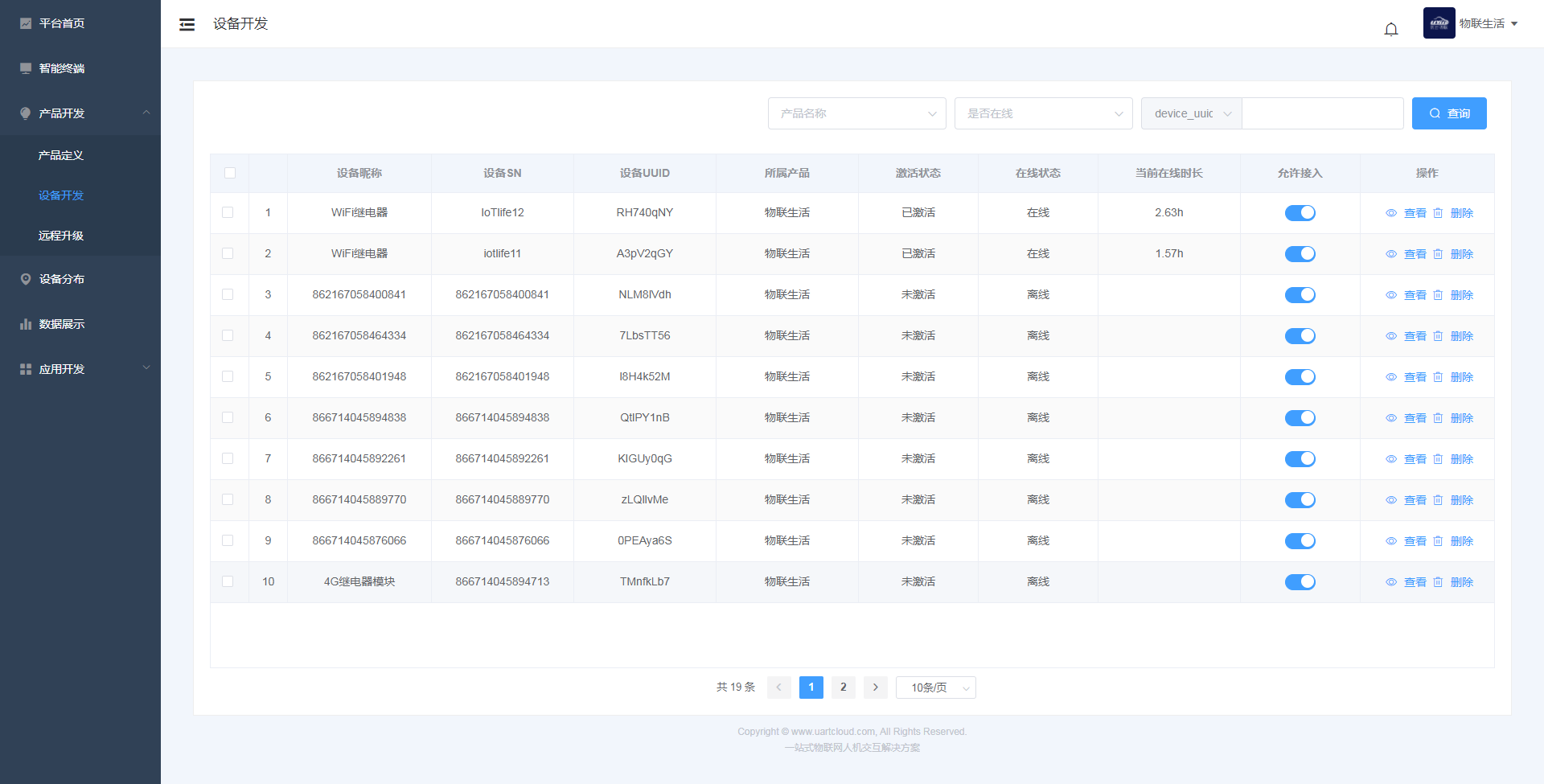Image resolution: width=1544 pixels, height=784 pixels.
Task: Select 设备开发 submenu item
Action: (x=80, y=195)
